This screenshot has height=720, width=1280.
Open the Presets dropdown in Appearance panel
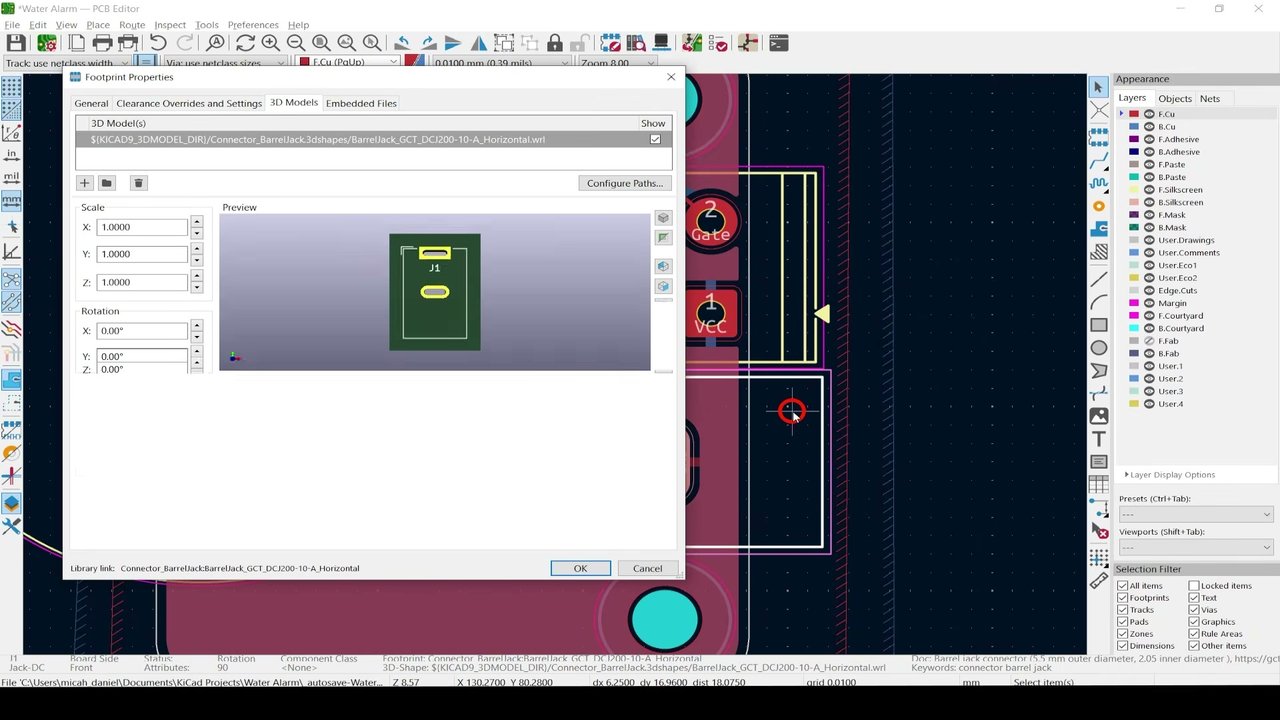pyautogui.click(x=1195, y=514)
